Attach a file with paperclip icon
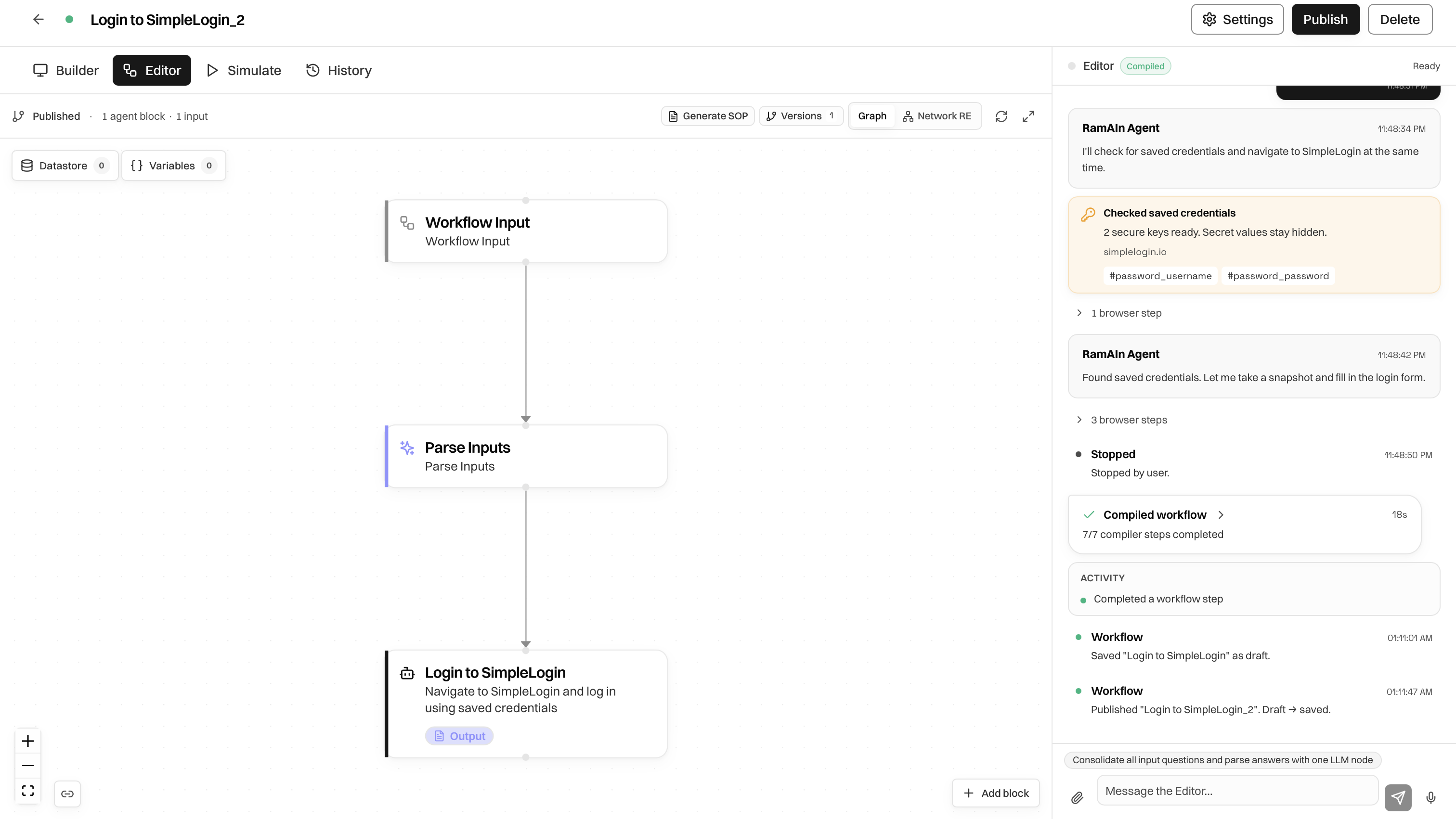The image size is (1456, 819). [x=1077, y=797]
